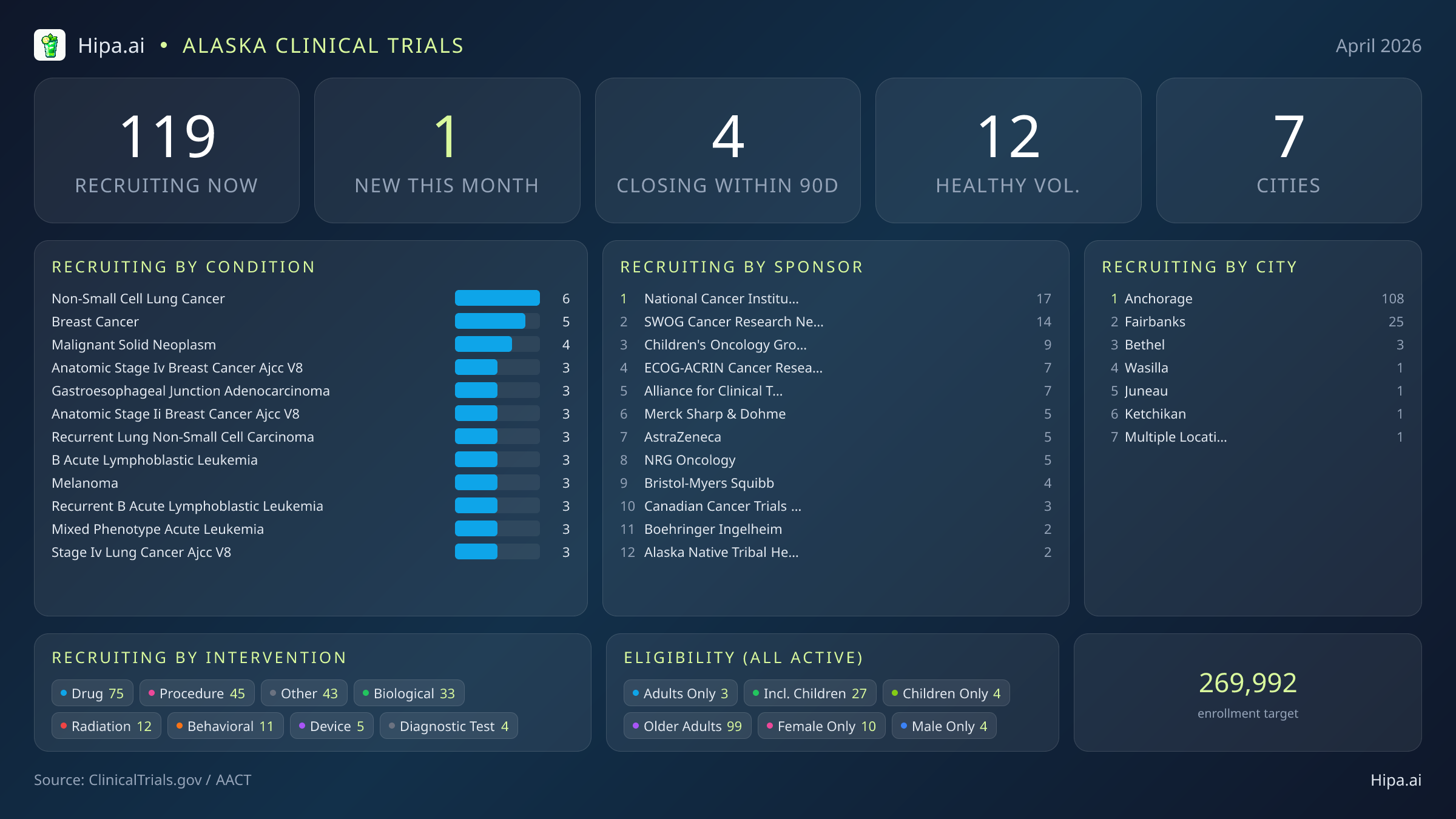Click the Male Only 4 eligibility chip

(944, 726)
